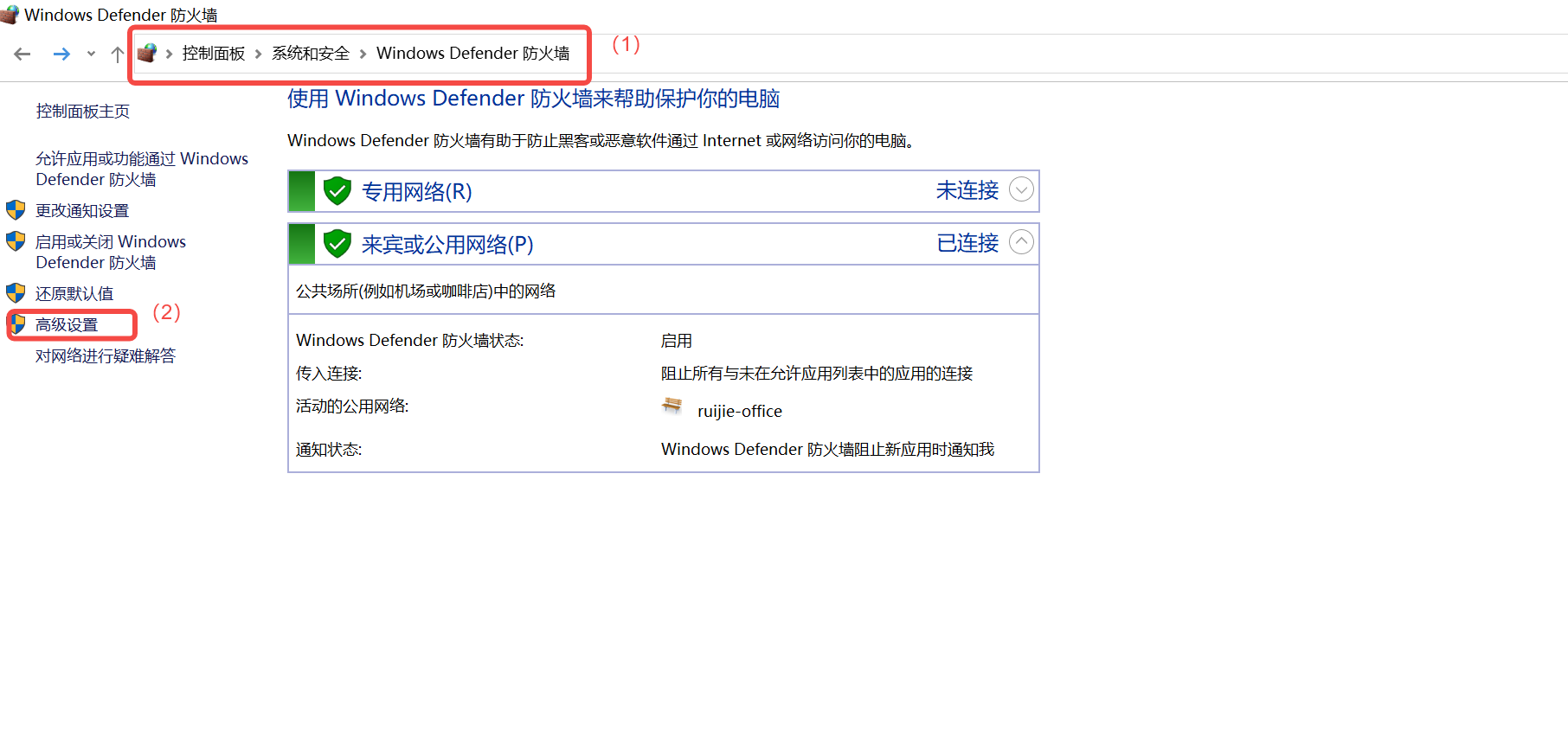Viewport: 1568px width, 749px height.
Task: Click the window title bar firewall icon
Action: 10,13
